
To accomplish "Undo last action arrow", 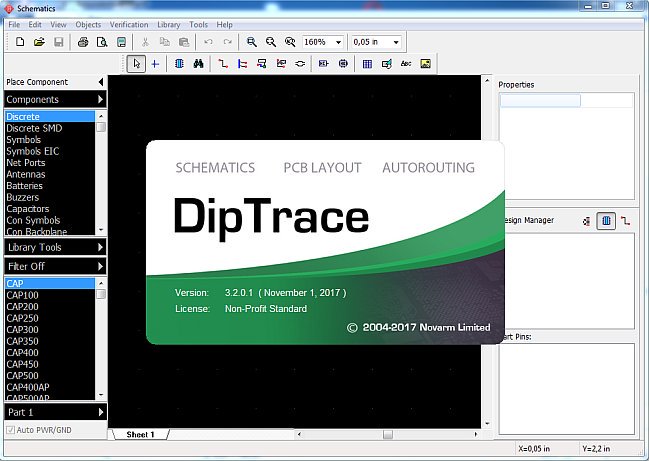I will pyautogui.click(x=208, y=42).
